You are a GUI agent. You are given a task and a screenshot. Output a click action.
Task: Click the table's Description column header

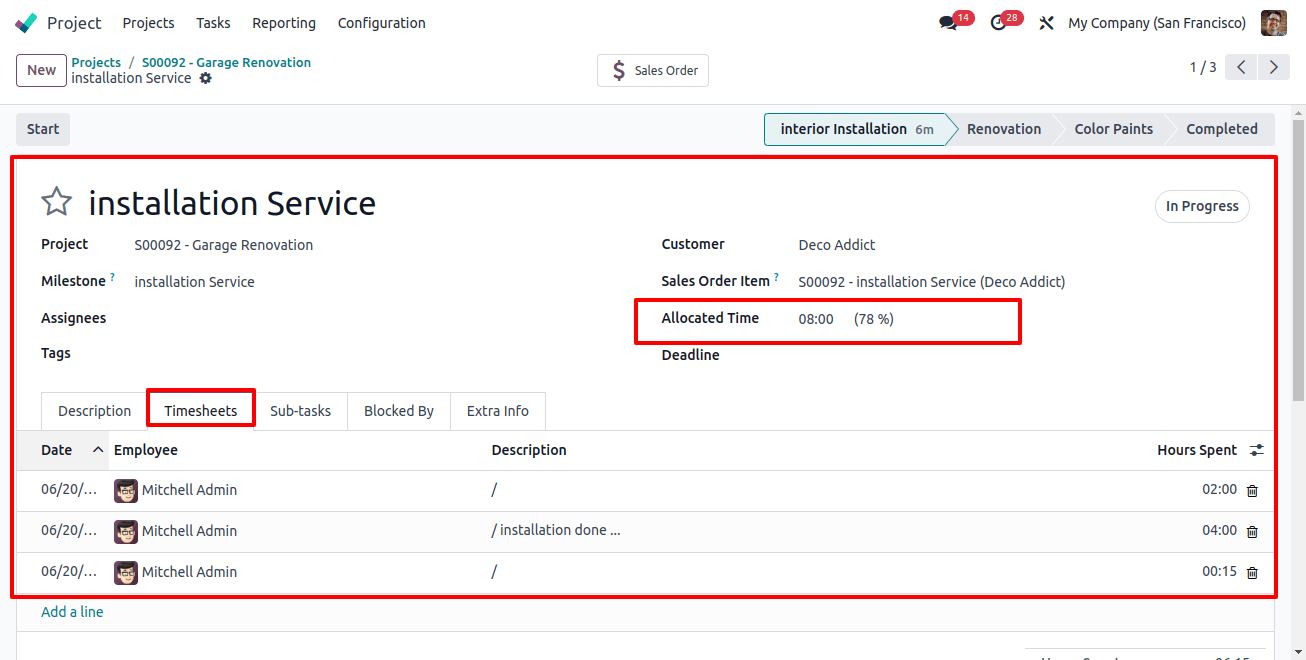(529, 450)
